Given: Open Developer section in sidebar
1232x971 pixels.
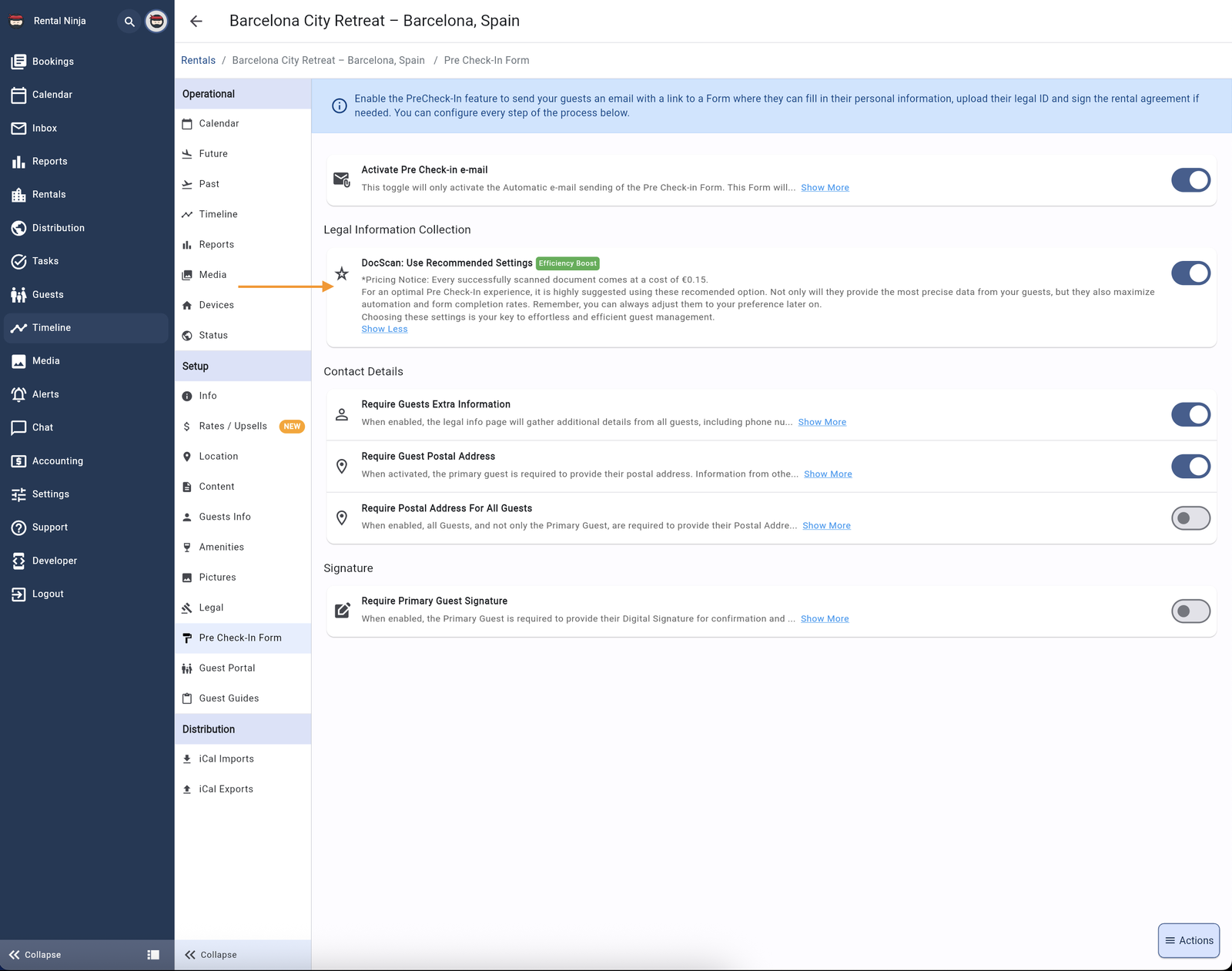Looking at the screenshot, I should point(54,561).
